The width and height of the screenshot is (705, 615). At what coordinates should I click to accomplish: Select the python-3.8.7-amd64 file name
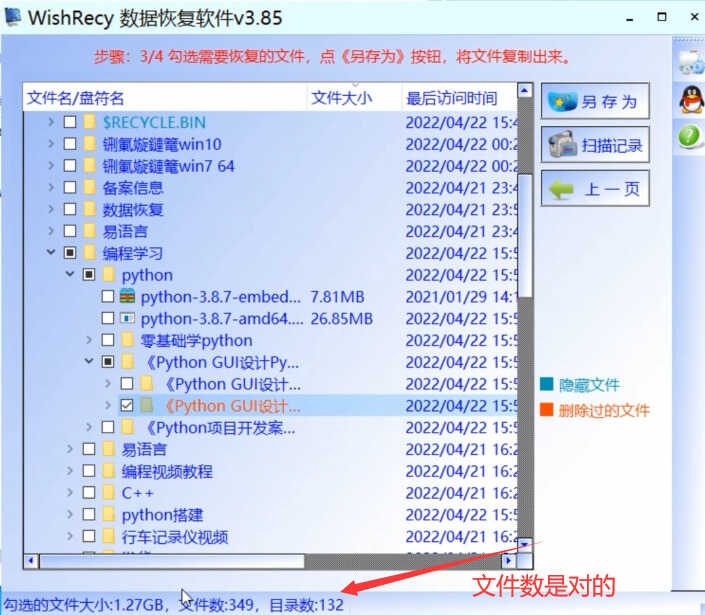[222, 319]
